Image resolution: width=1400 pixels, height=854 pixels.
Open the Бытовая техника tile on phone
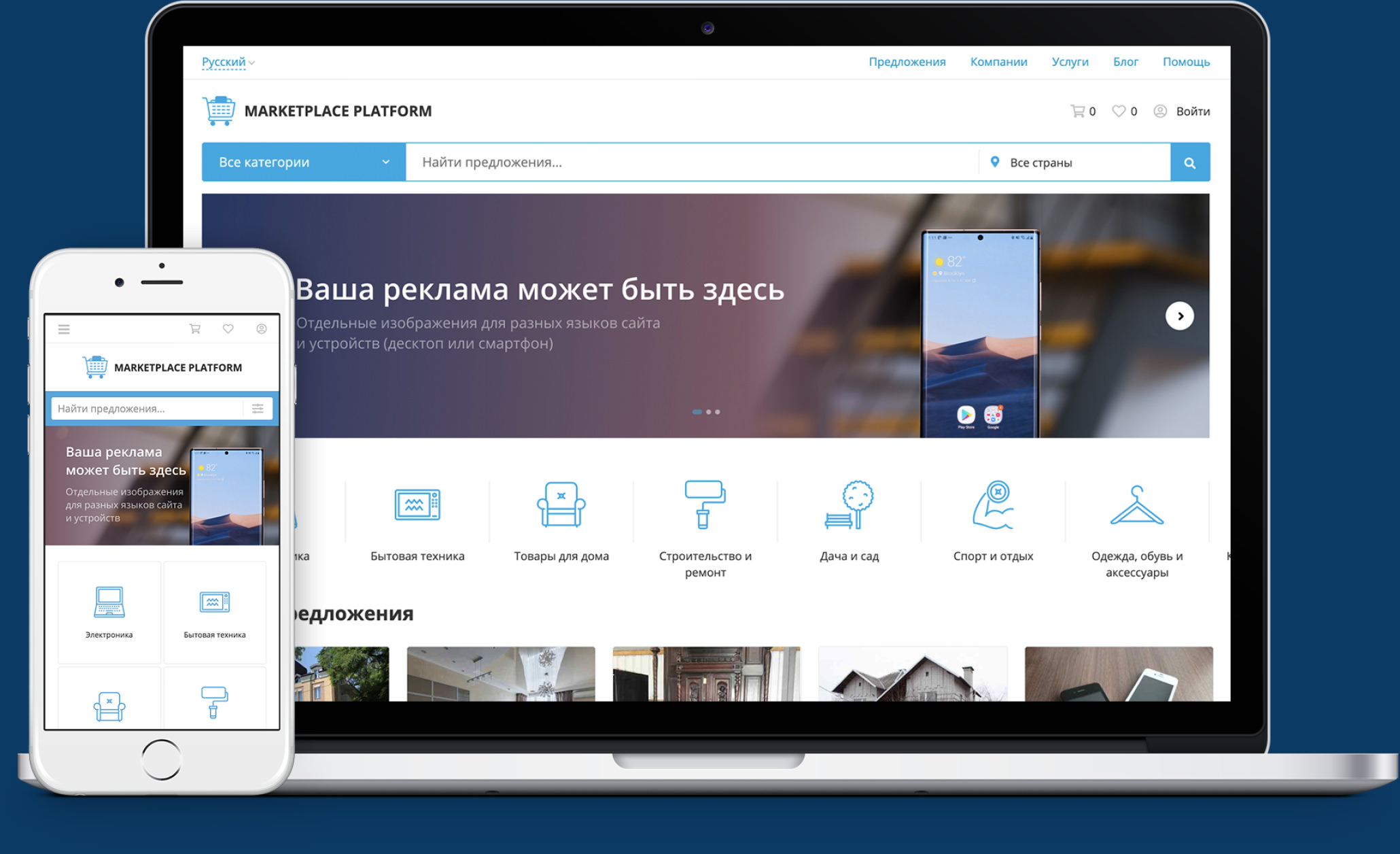pos(215,612)
